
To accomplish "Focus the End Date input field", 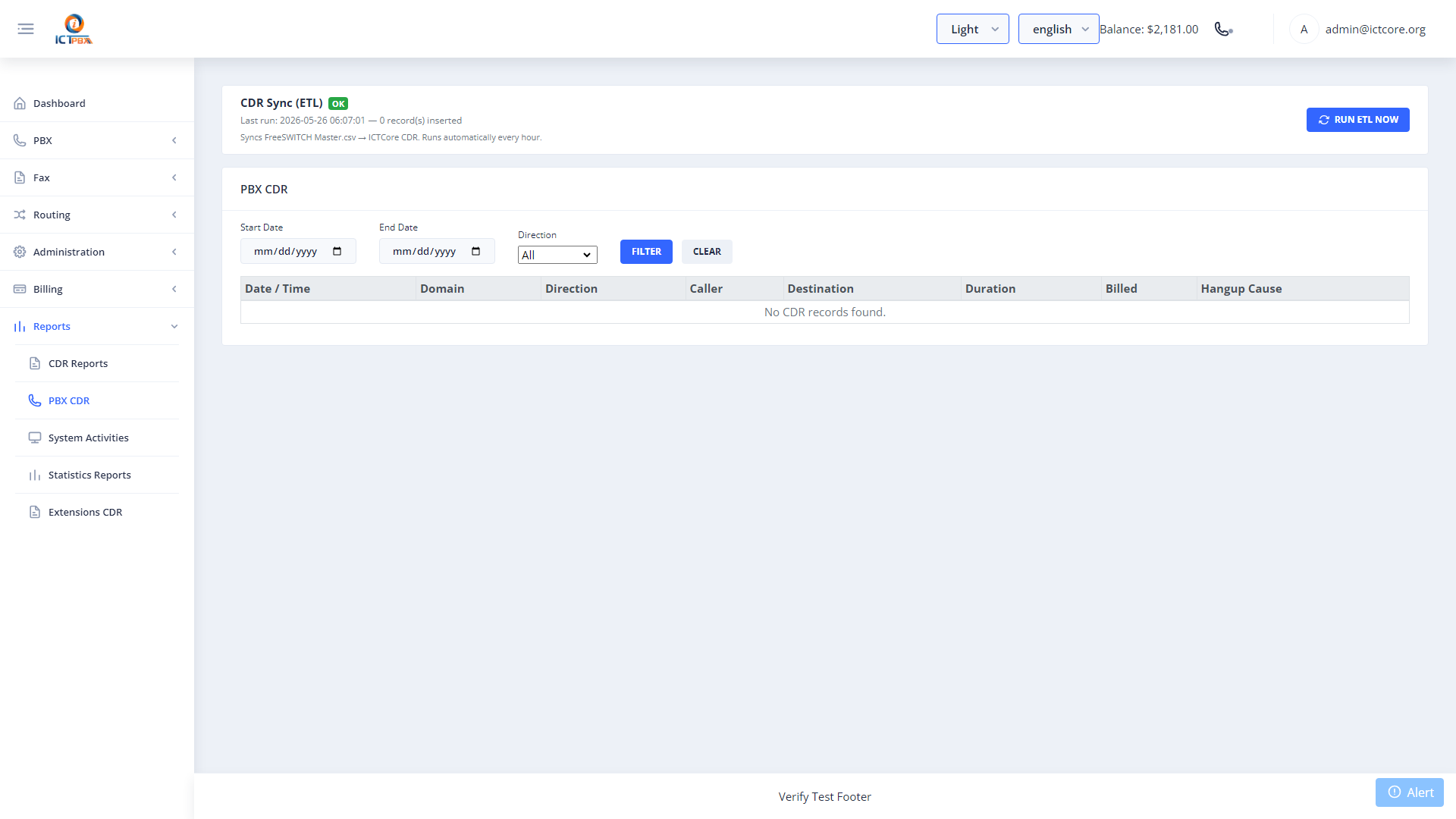I will [x=437, y=251].
